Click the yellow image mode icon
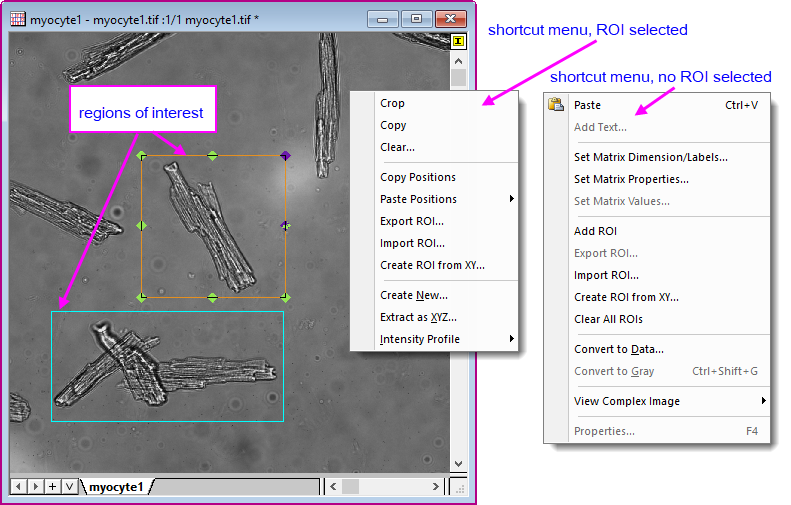 pyautogui.click(x=458, y=42)
